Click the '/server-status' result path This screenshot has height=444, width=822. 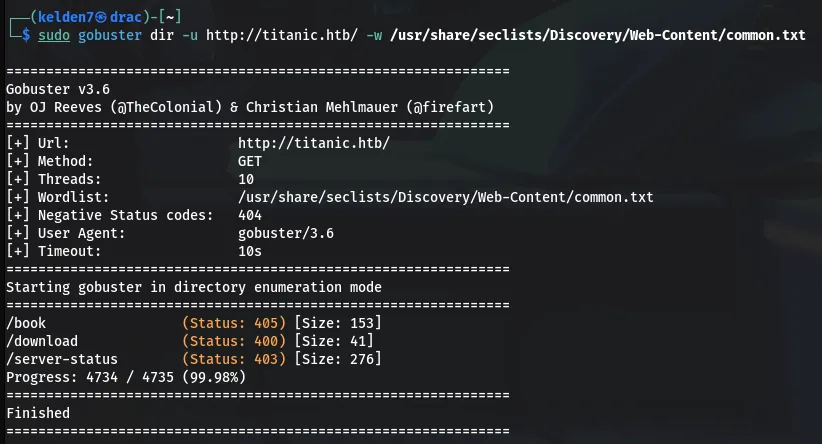(62, 359)
